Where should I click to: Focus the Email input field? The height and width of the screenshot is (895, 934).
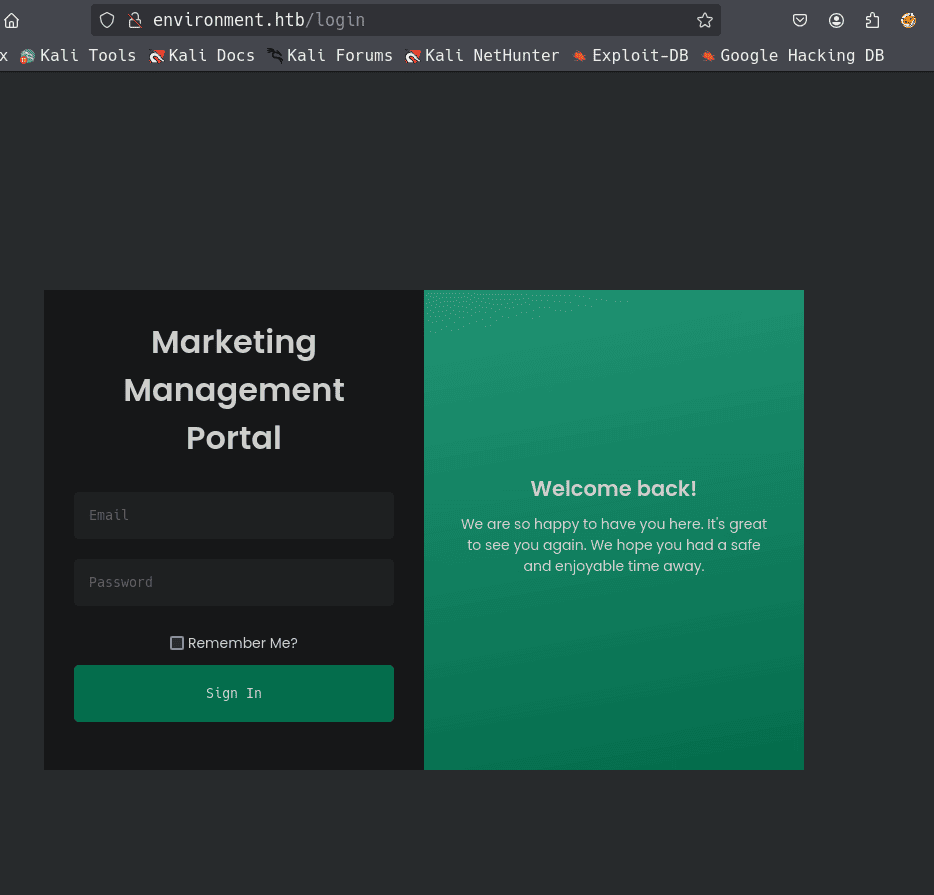pyautogui.click(x=234, y=515)
